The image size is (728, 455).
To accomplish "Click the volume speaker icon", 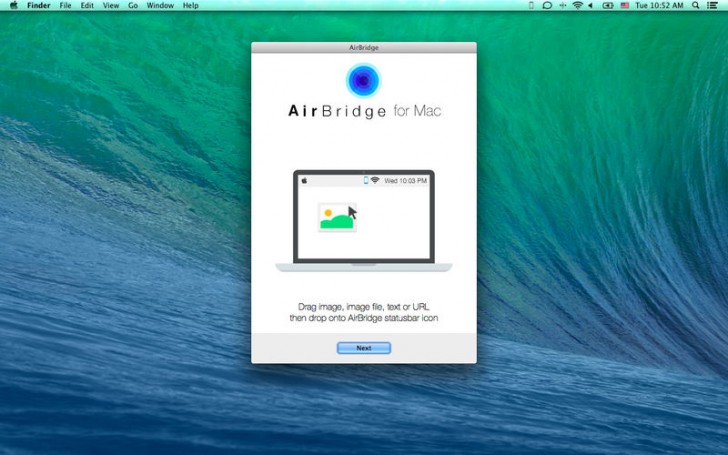I will [591, 6].
